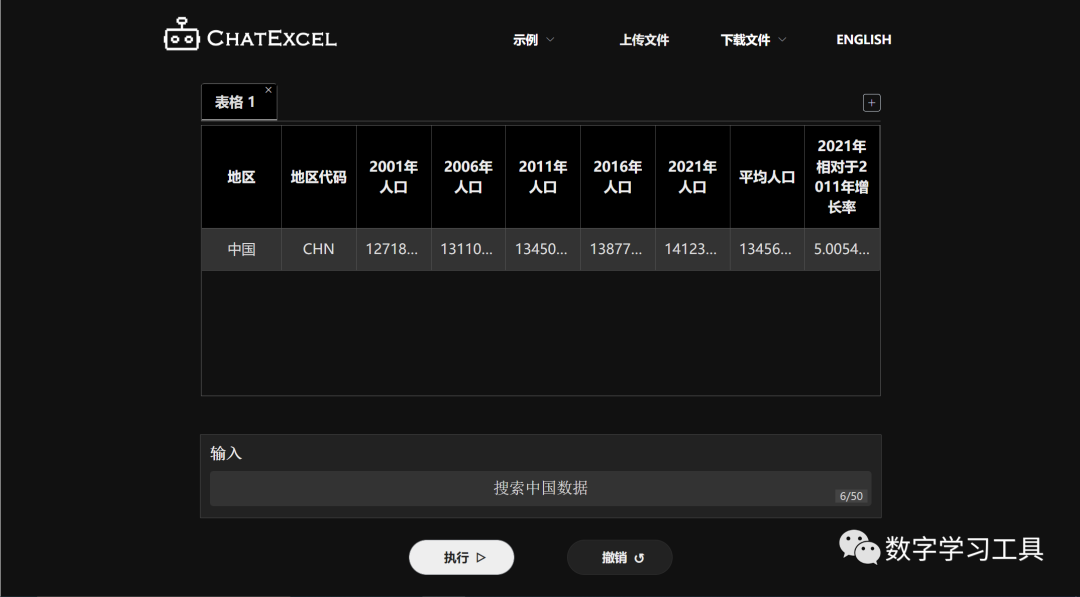Image resolution: width=1080 pixels, height=597 pixels.
Task: Open the 下载文件 dropdown menu
Action: coord(753,40)
